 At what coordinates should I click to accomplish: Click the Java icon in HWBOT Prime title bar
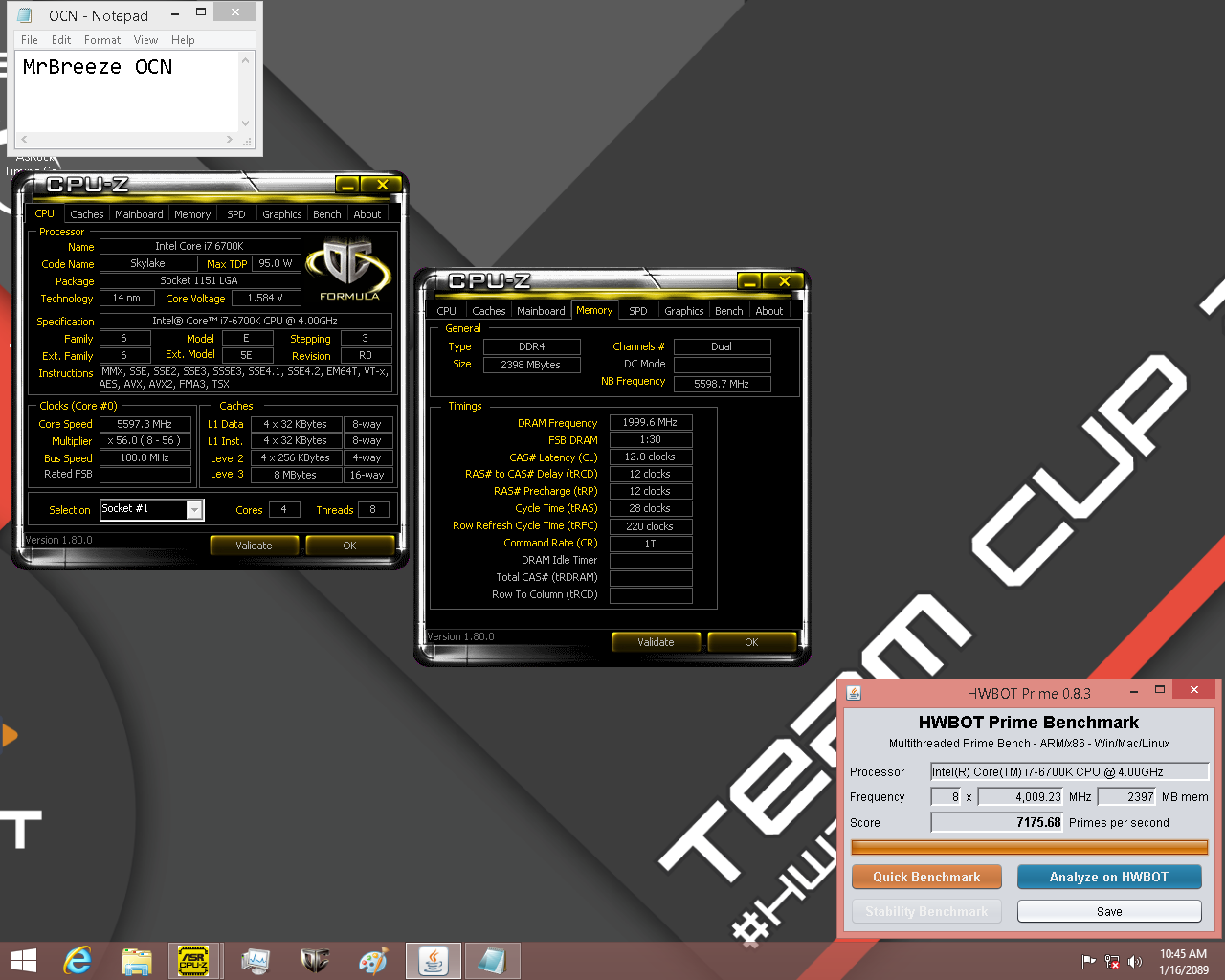tap(854, 692)
